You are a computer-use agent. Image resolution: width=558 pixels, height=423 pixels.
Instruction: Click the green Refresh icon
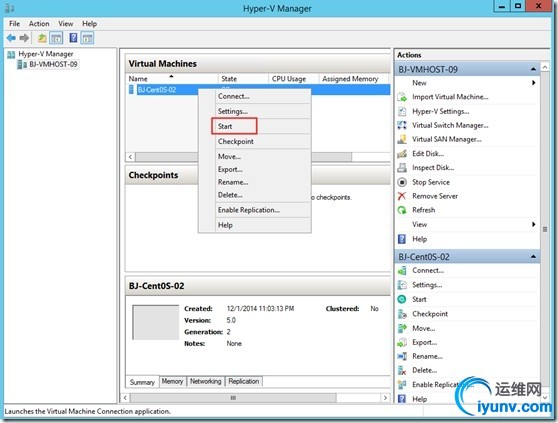(x=402, y=210)
